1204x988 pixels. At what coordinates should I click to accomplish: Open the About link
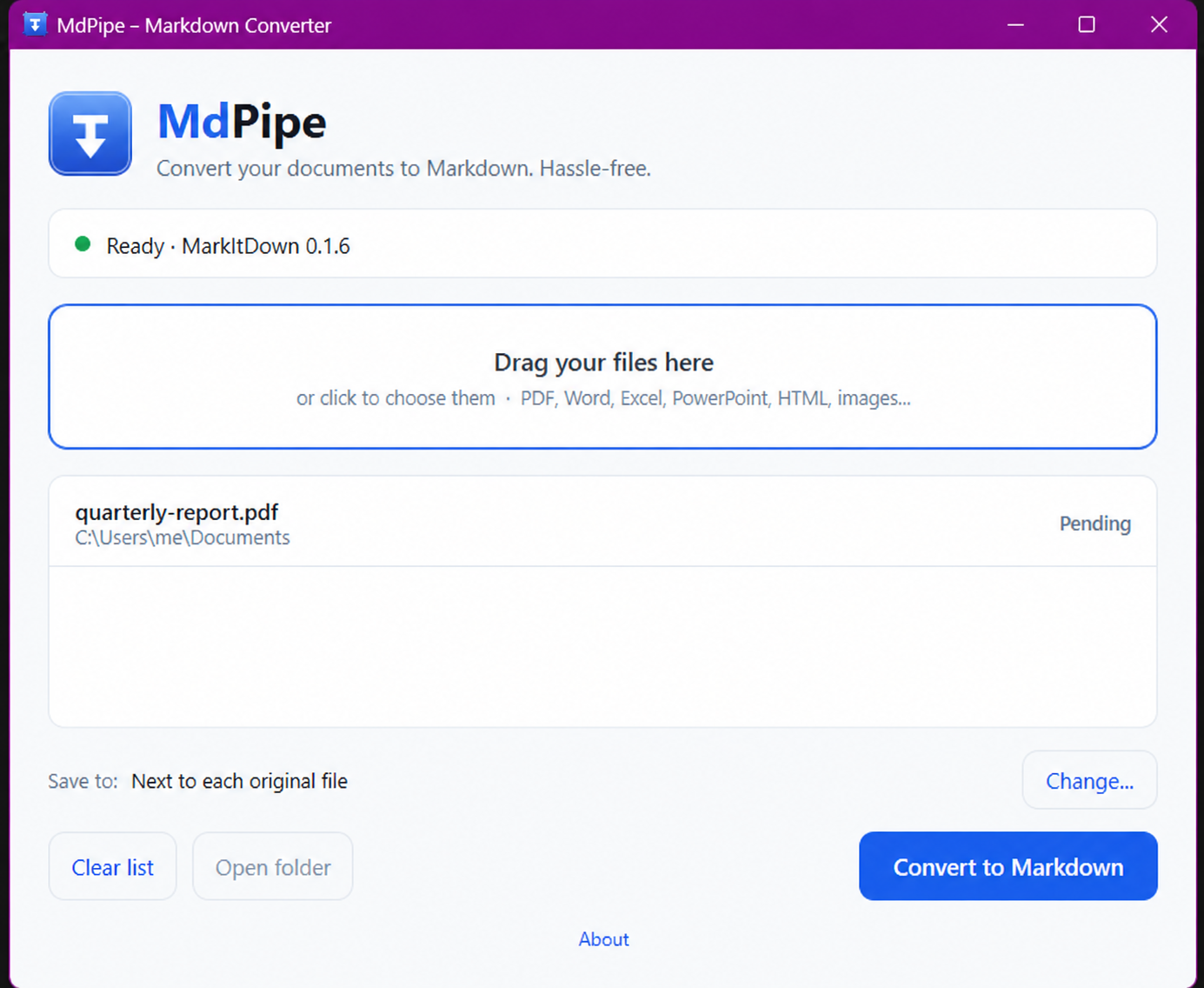point(603,939)
